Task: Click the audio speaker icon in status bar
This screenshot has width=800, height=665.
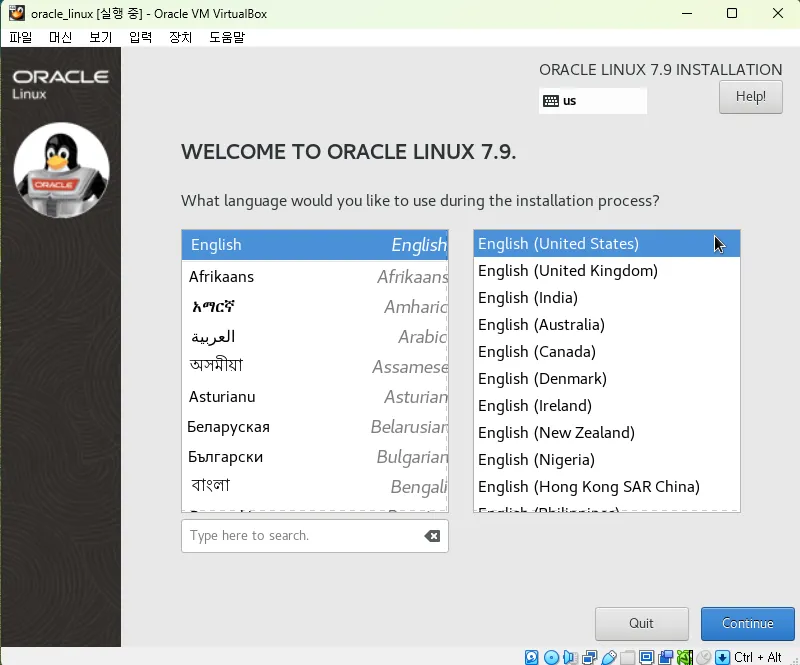Action: tap(570, 657)
